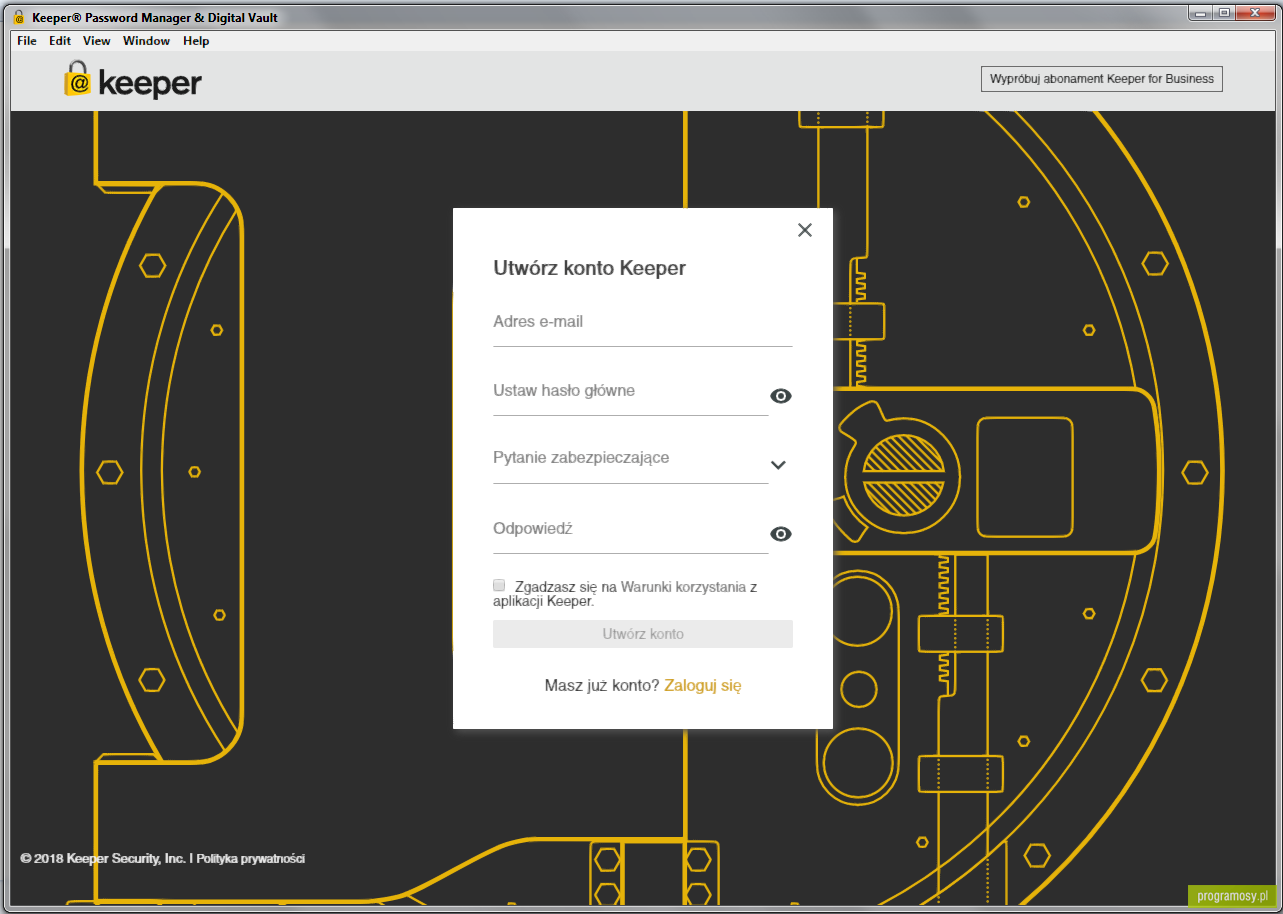Open the Warunki korzystania terms link
This screenshot has width=1283, height=914.
[683, 587]
